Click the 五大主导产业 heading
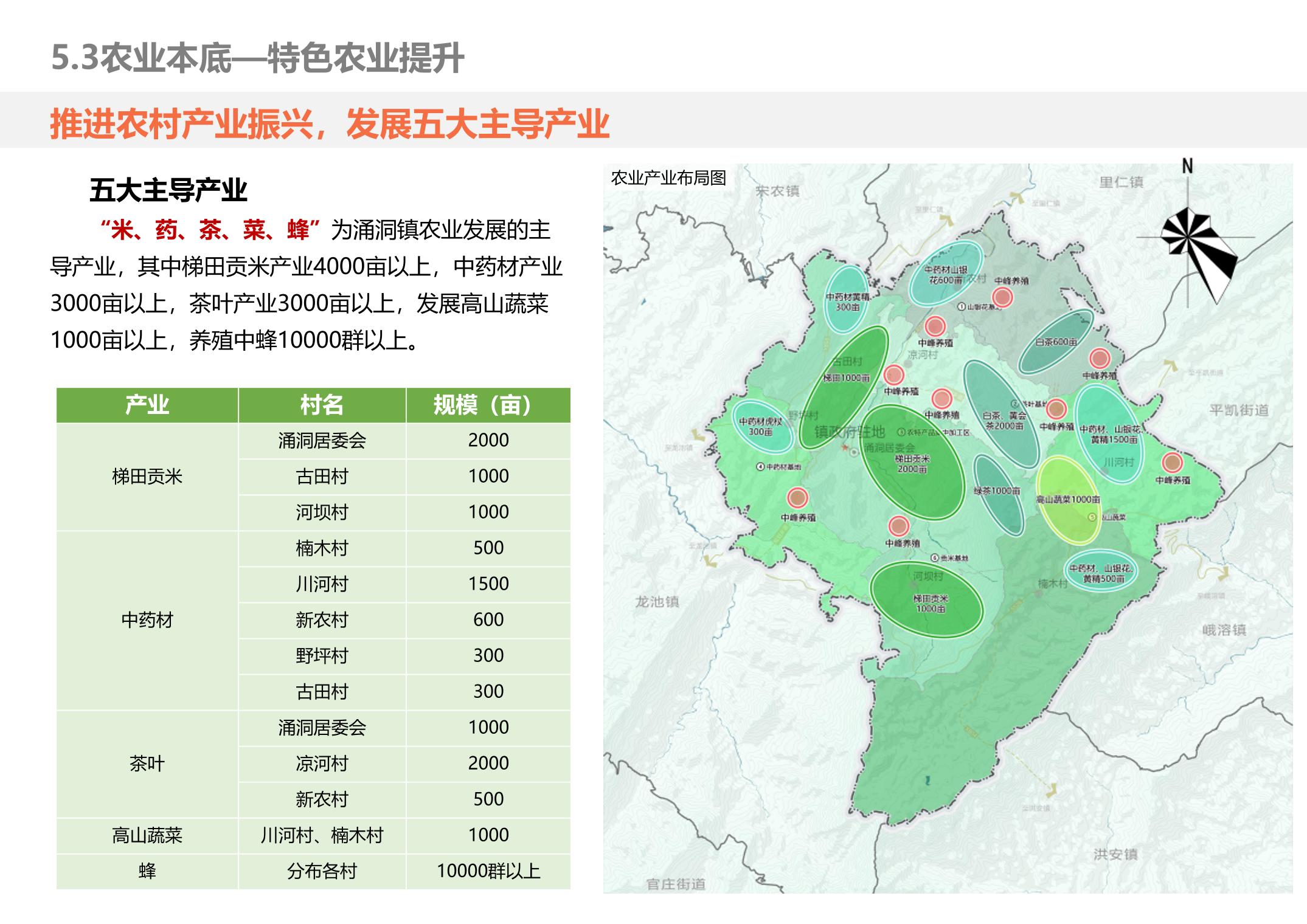Viewport: 1307px width, 924px height. tap(168, 190)
